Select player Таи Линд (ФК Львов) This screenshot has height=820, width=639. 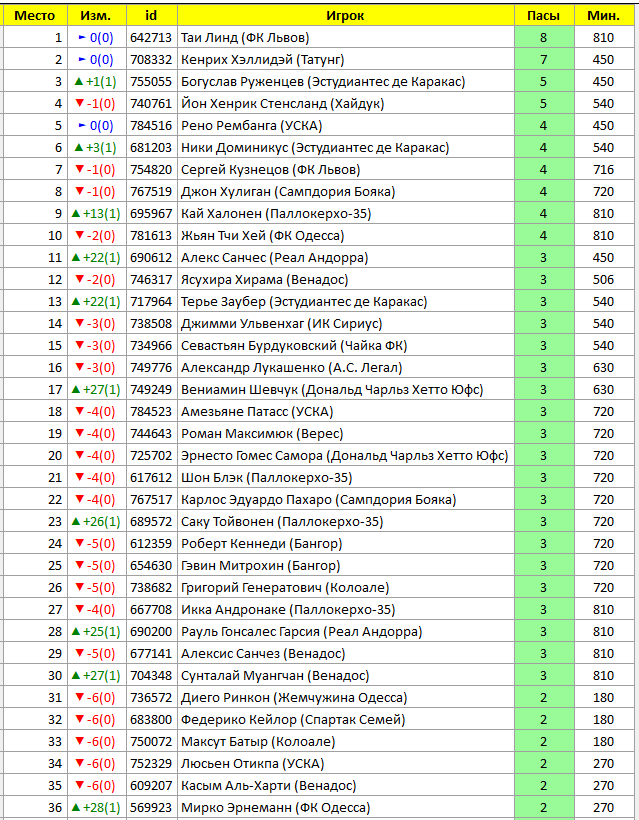click(x=245, y=38)
